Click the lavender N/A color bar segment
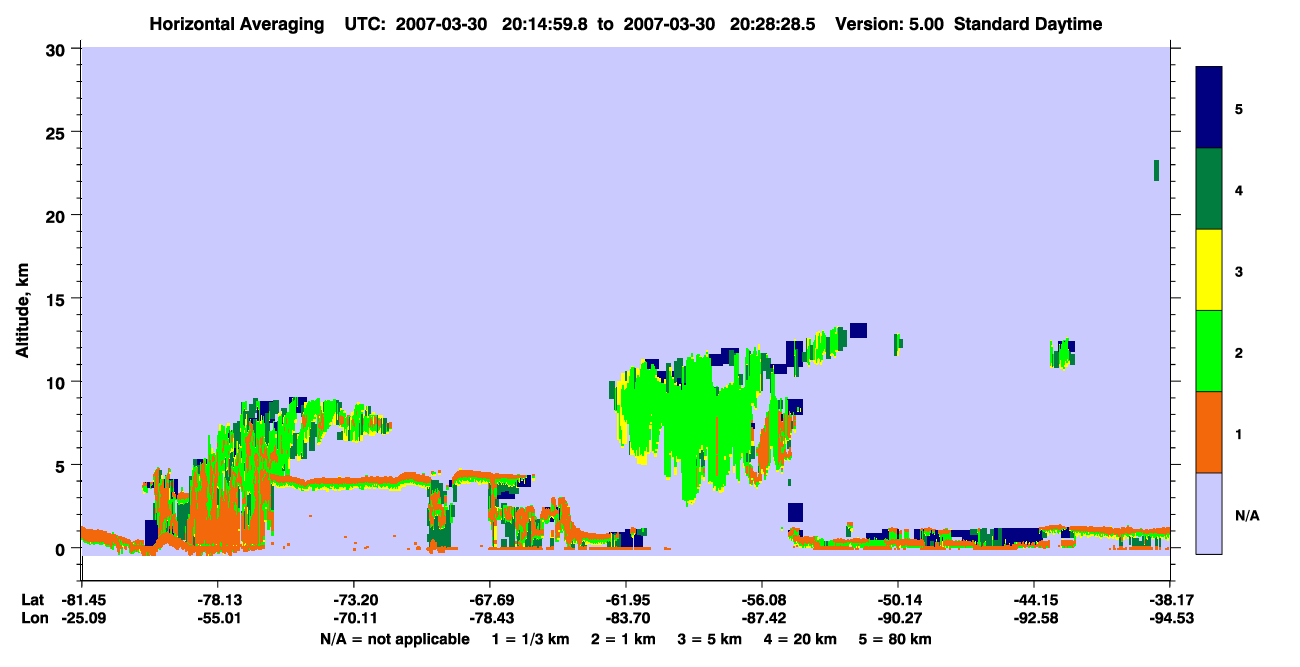 1209,513
